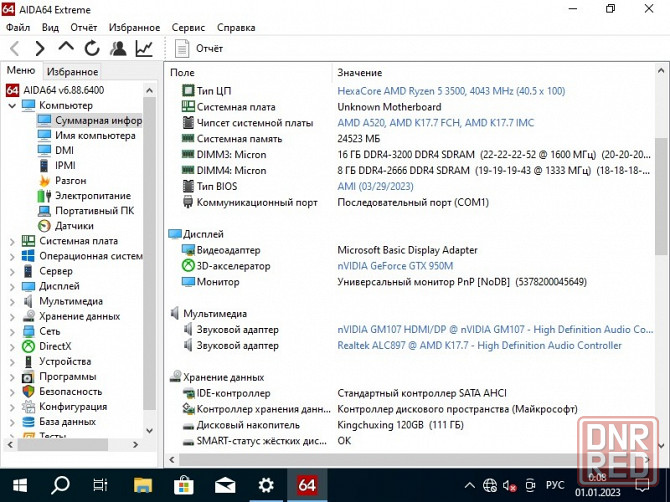
Task: Open the Windows Start menu
Action: (20, 485)
